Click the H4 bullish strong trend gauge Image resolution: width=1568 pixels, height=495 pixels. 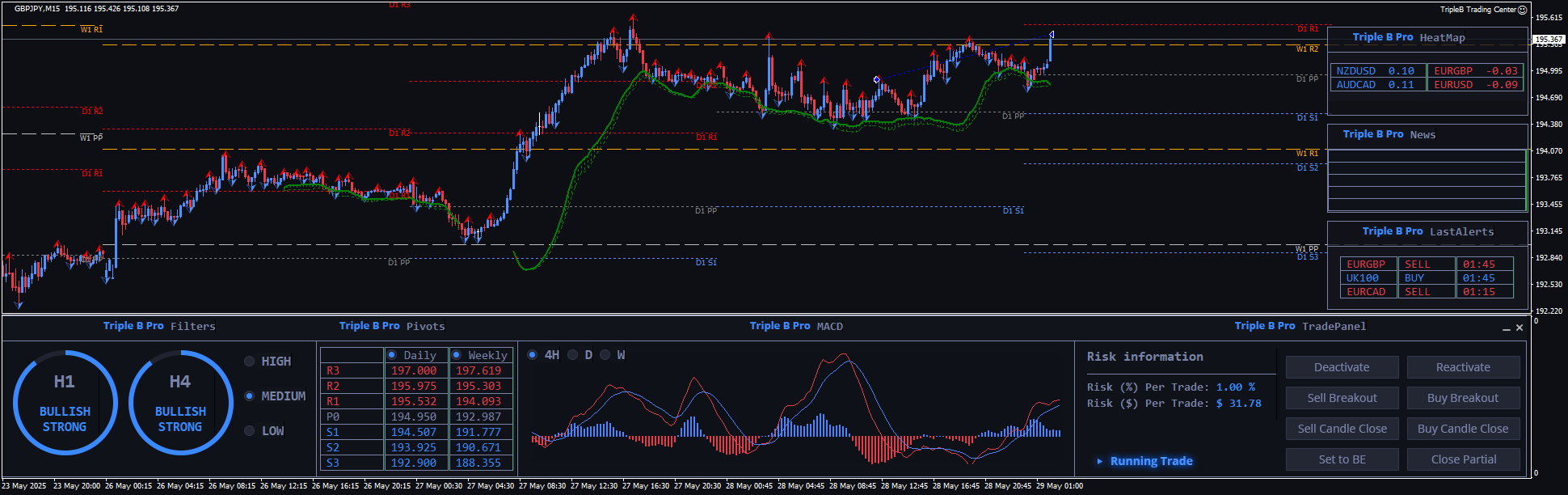tap(180, 402)
